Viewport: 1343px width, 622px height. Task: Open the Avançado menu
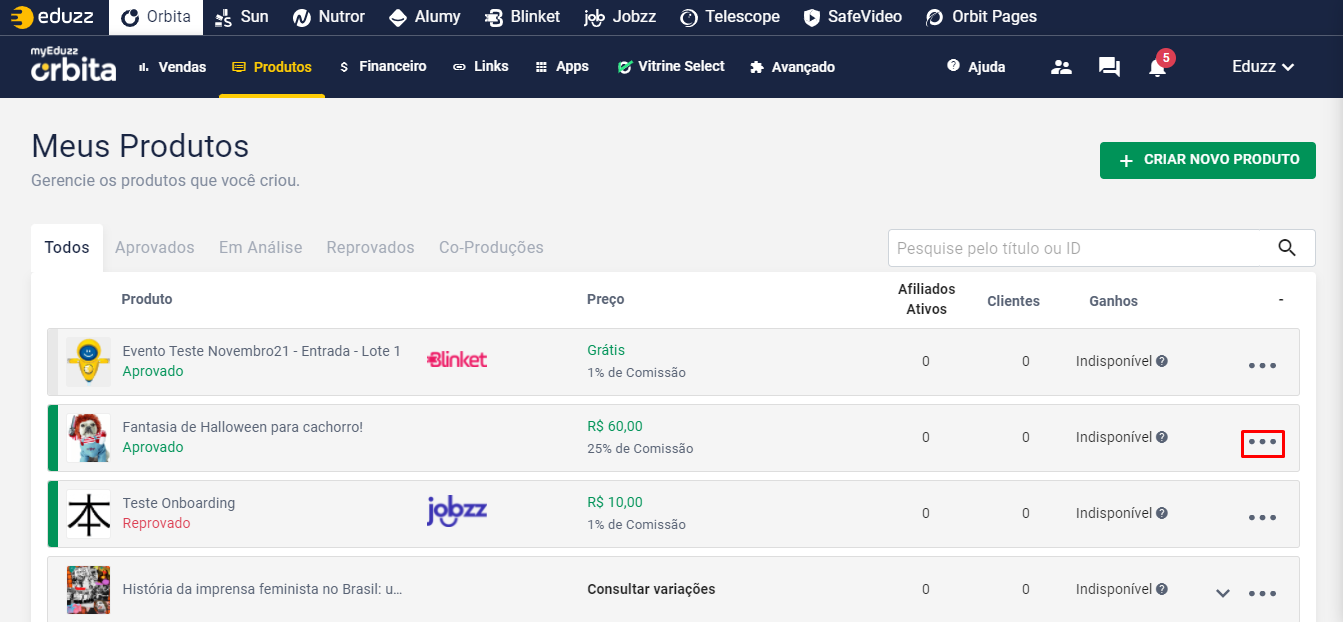pyautogui.click(x=792, y=67)
